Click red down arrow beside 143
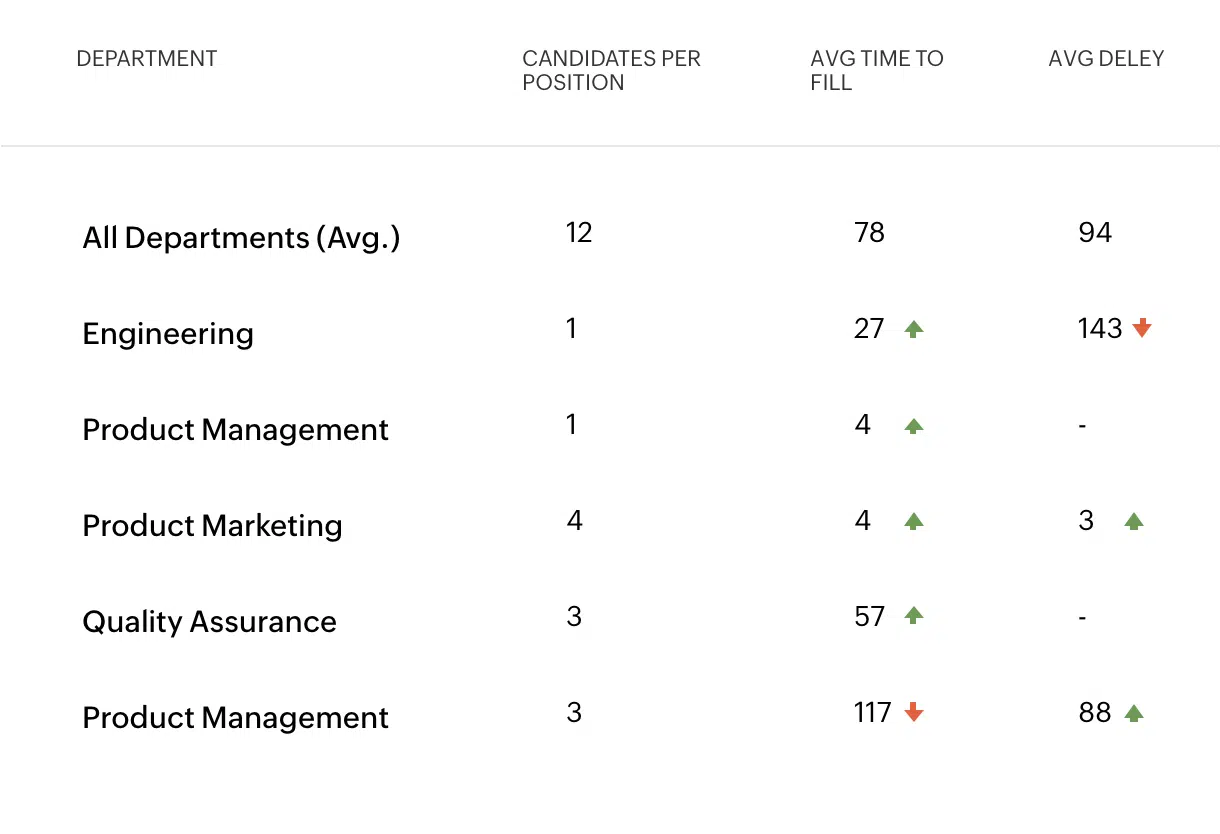Image resolution: width=1220 pixels, height=834 pixels. (1142, 328)
